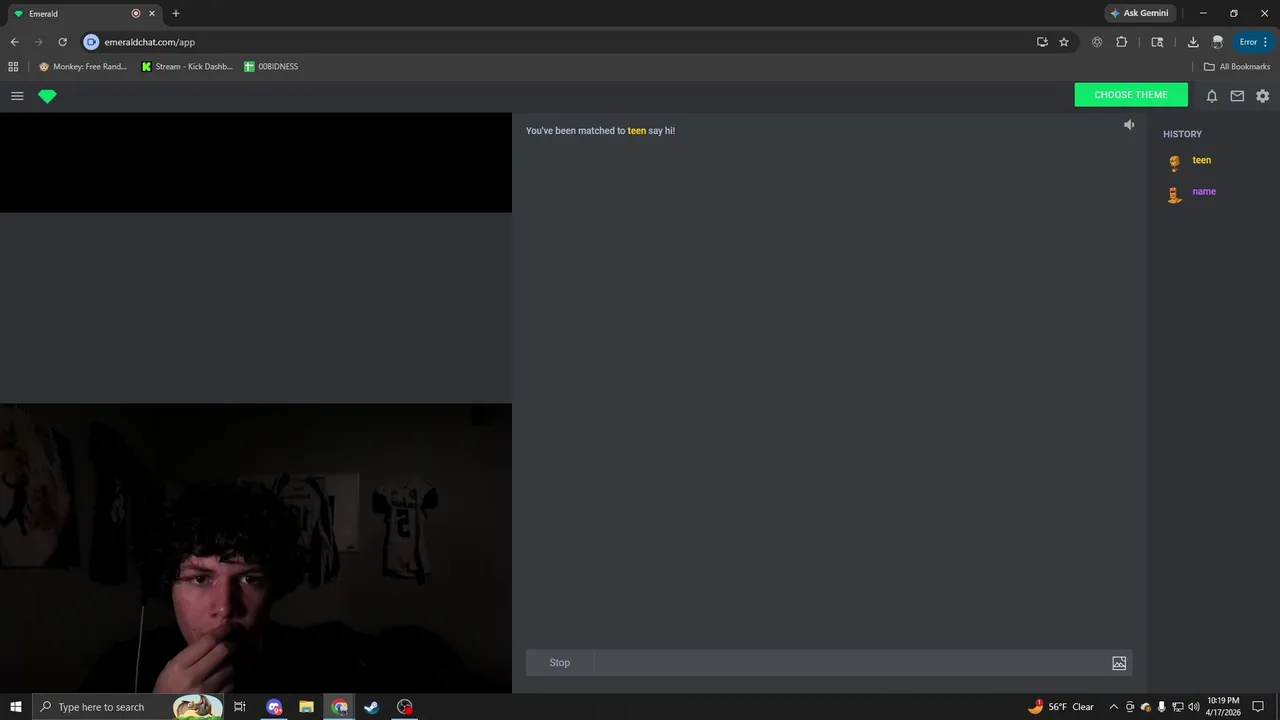Mute chat sound with speaker icon
Screen dimensions: 1280x720
(x=1129, y=125)
